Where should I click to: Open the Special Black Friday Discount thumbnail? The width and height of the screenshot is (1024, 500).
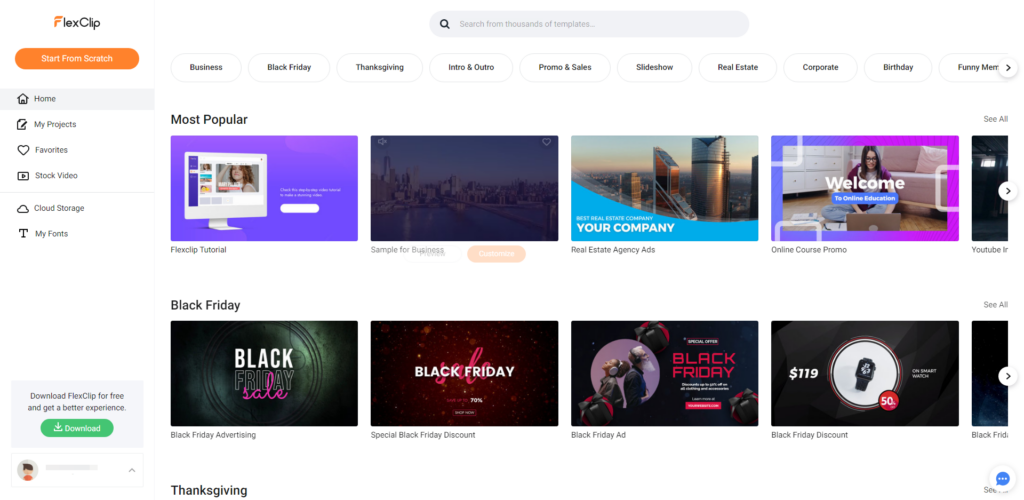coord(464,374)
